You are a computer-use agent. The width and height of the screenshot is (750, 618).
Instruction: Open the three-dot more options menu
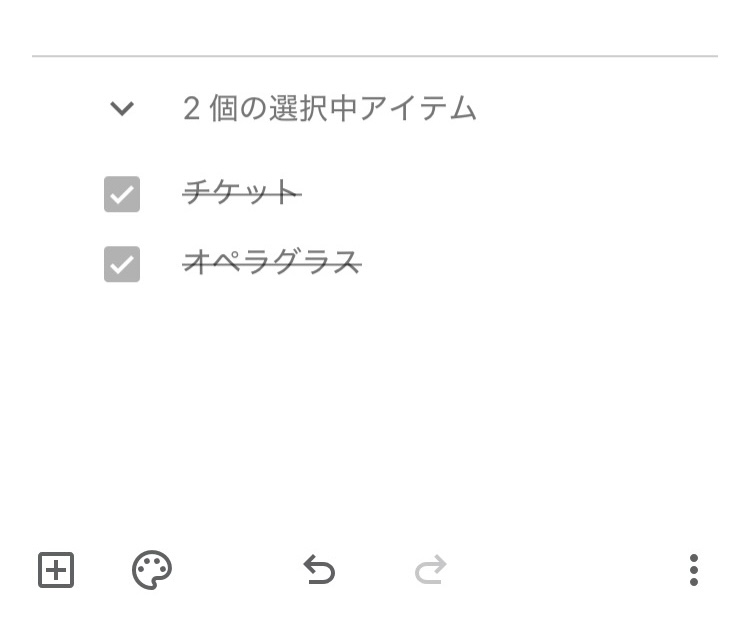pos(694,570)
